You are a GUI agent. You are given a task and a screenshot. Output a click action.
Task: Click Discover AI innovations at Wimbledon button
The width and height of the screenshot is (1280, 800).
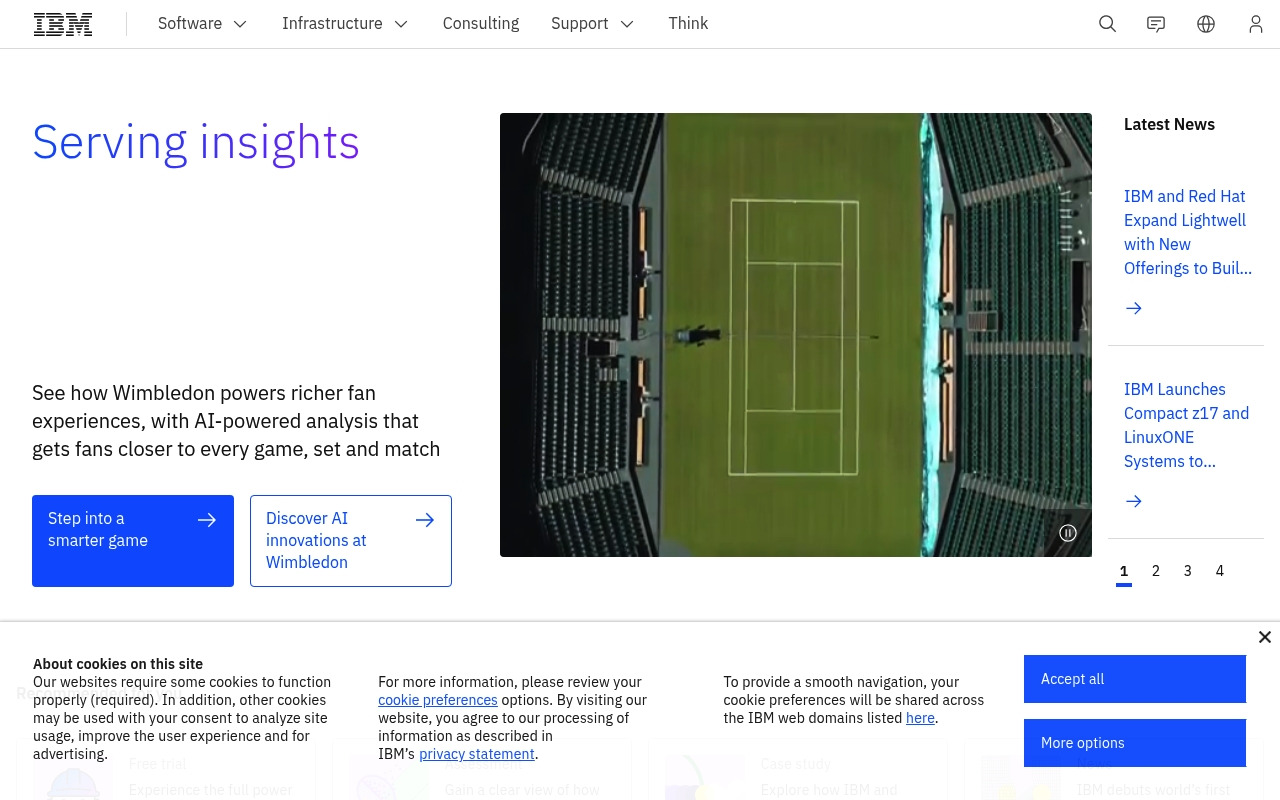(x=351, y=541)
